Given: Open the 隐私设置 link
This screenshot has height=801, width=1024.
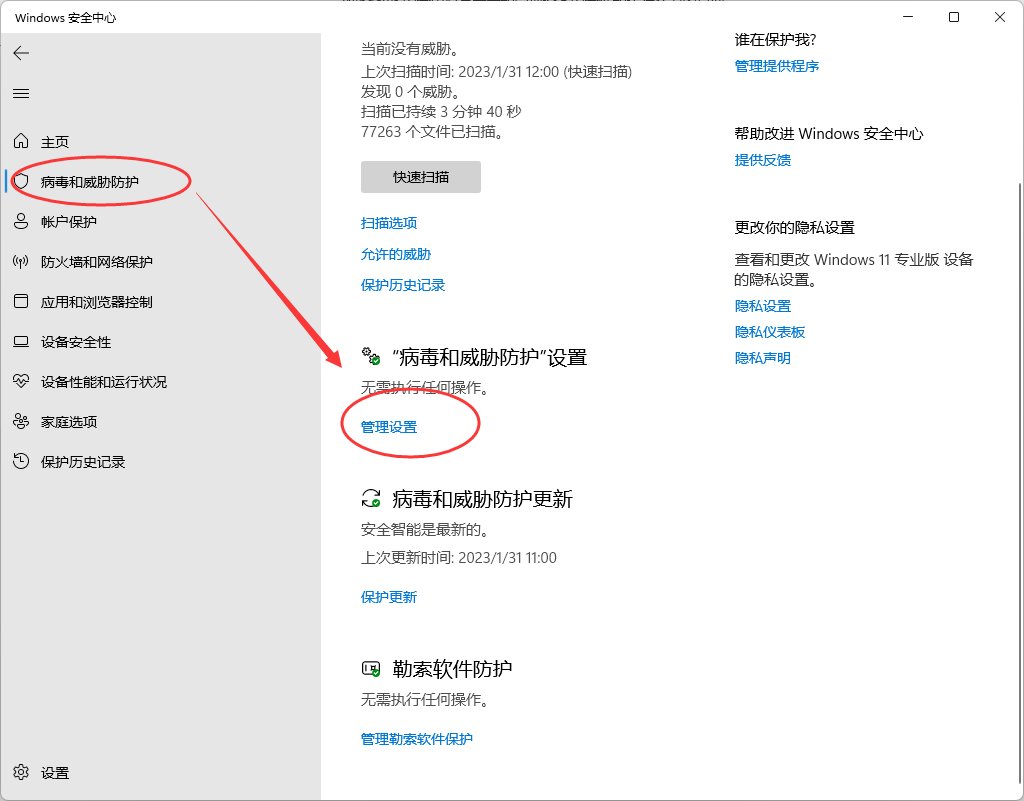Looking at the screenshot, I should pyautogui.click(x=763, y=306).
